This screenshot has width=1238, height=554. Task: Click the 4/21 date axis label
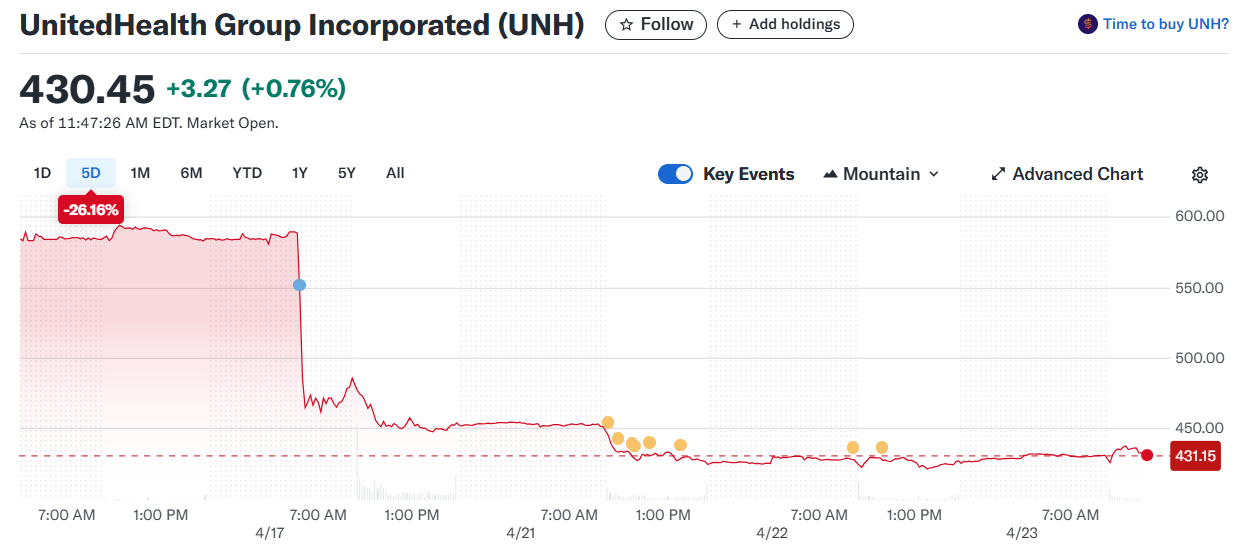(x=521, y=533)
